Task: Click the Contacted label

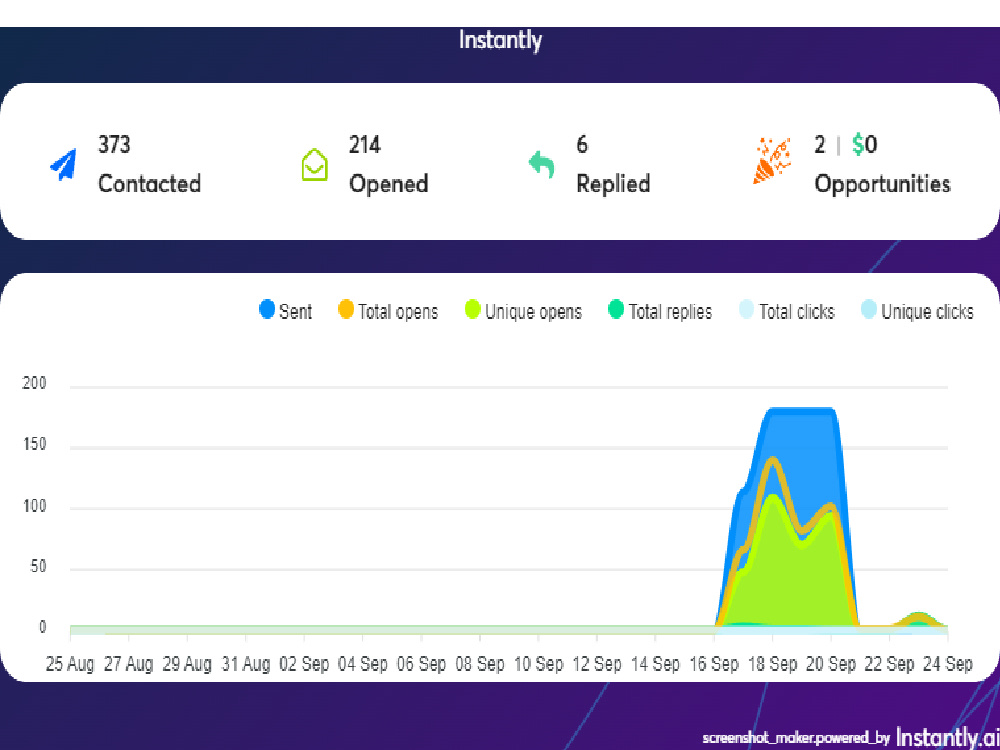Action: [149, 184]
